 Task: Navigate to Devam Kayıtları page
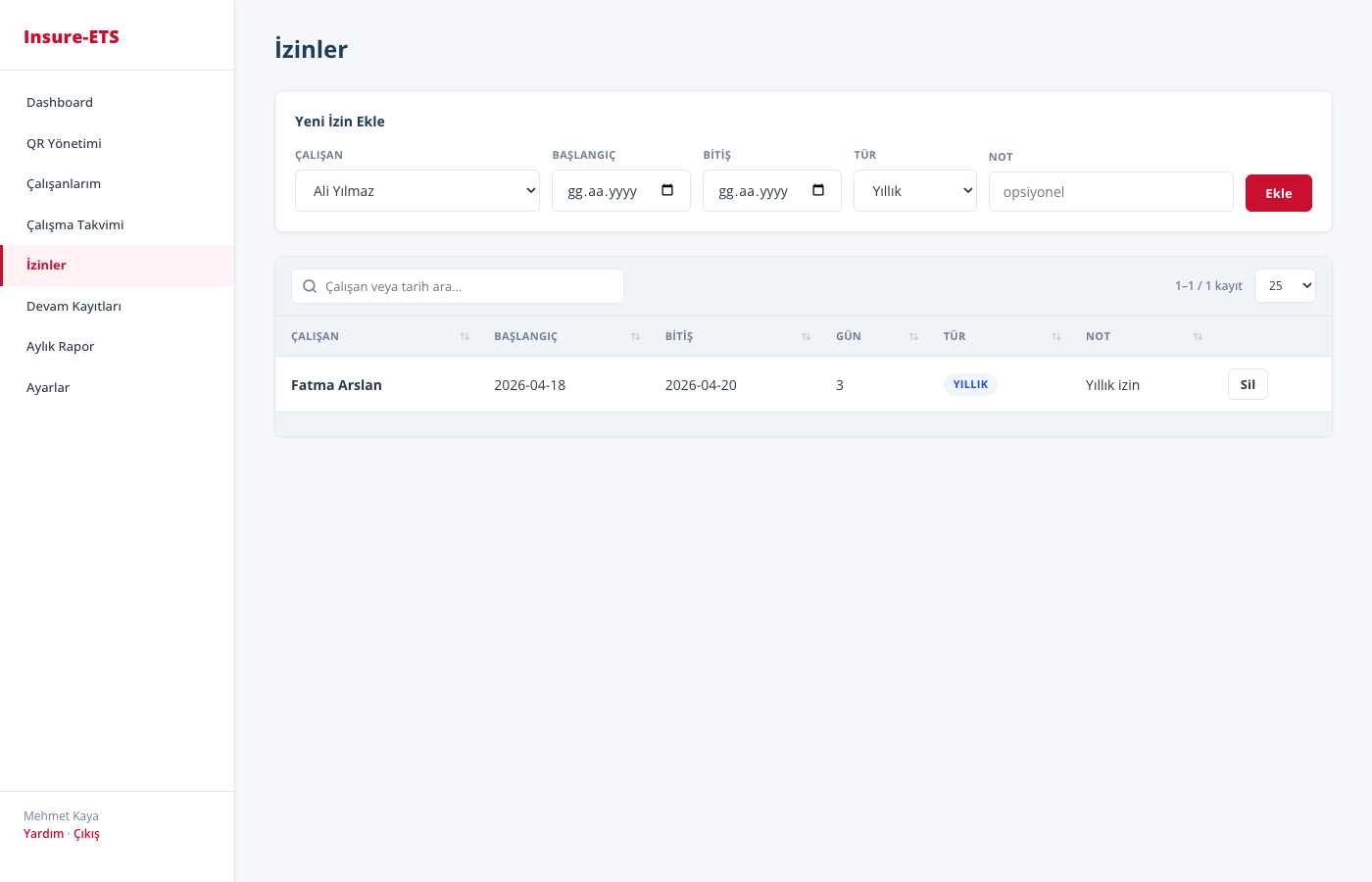click(x=73, y=307)
